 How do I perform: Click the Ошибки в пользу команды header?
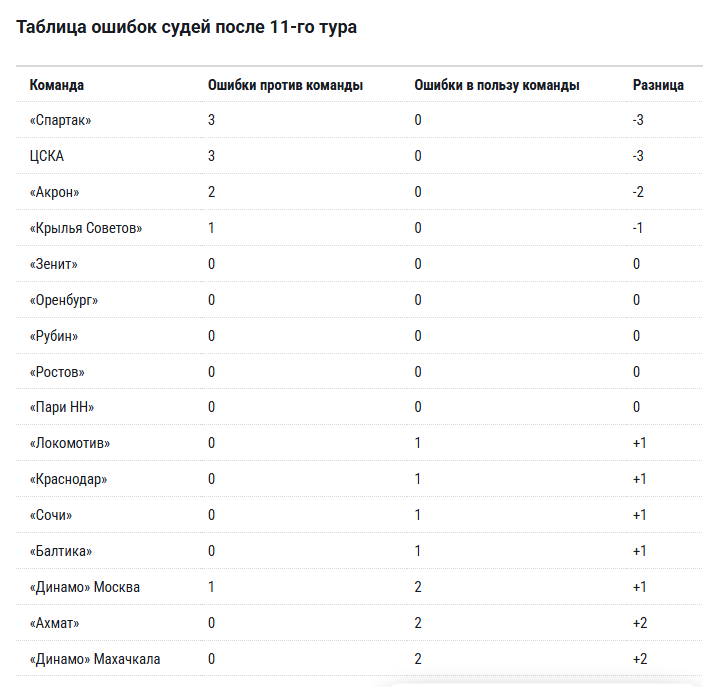(497, 85)
